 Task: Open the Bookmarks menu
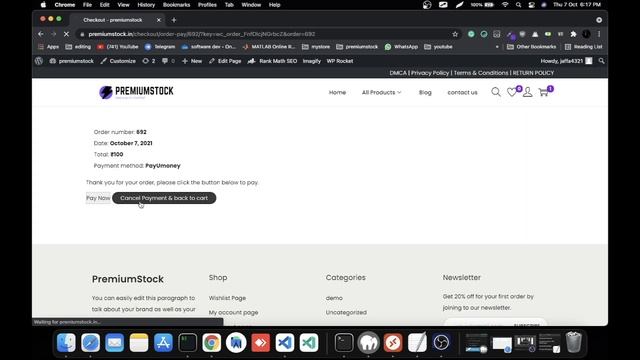176,5
